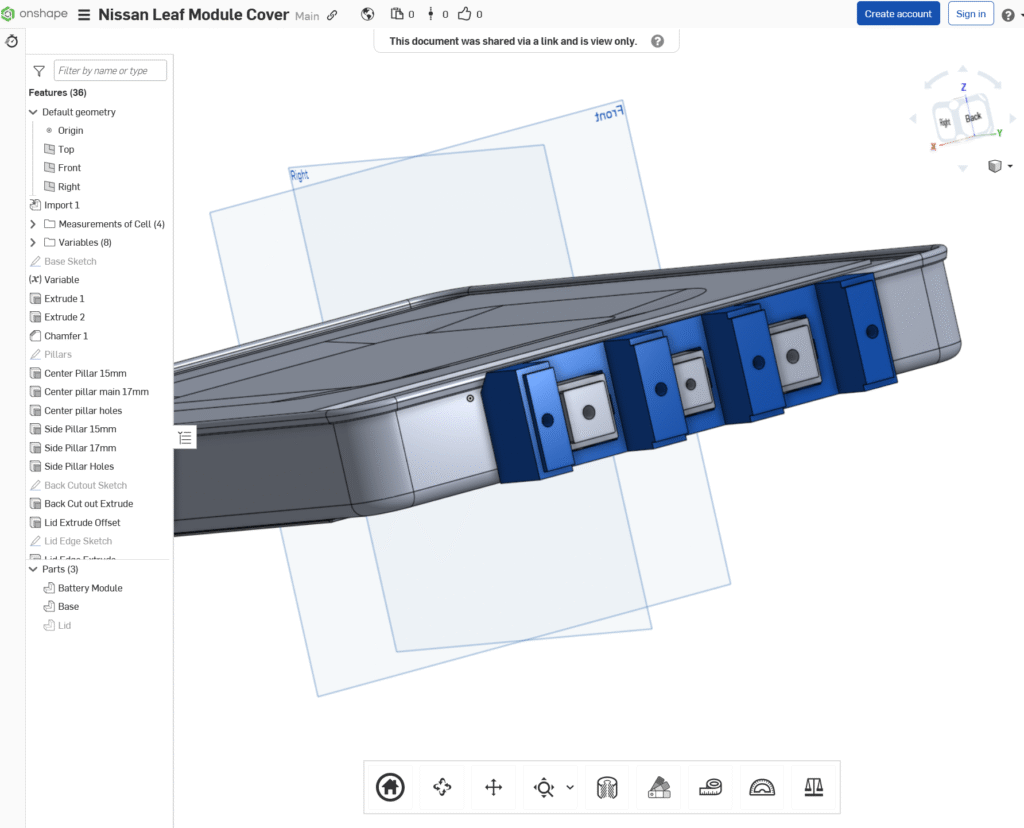Select the Pan tool
This screenshot has width=1024, height=828.
click(493, 787)
